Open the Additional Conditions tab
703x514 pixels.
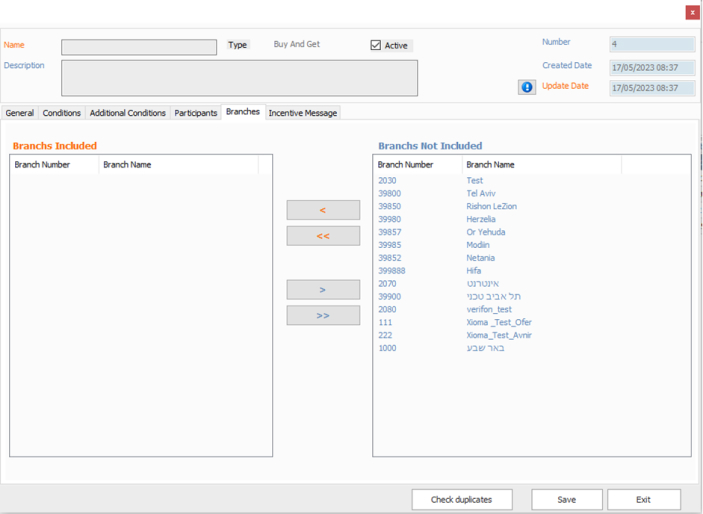point(128,113)
